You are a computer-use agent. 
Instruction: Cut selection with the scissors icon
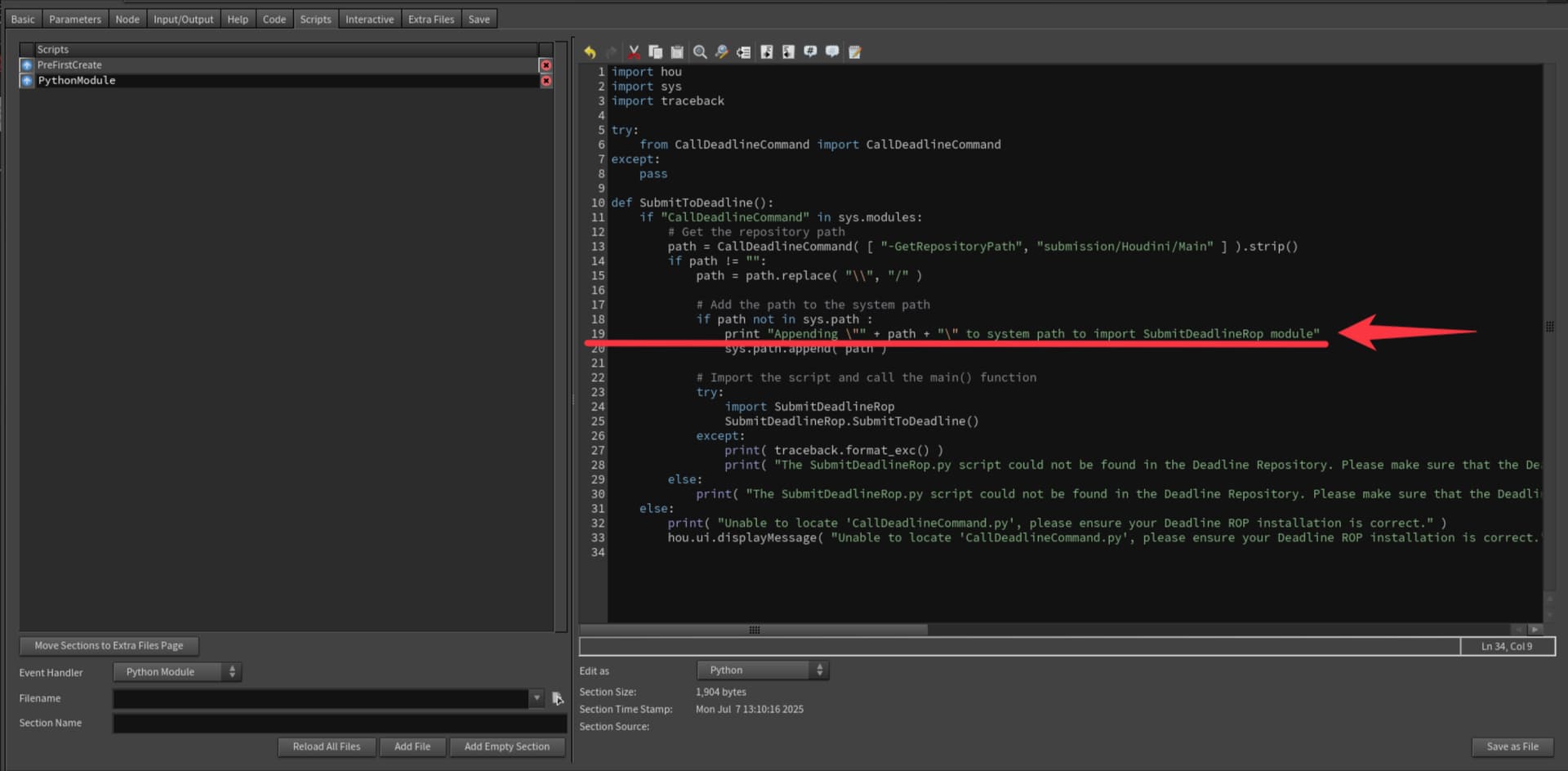(634, 52)
